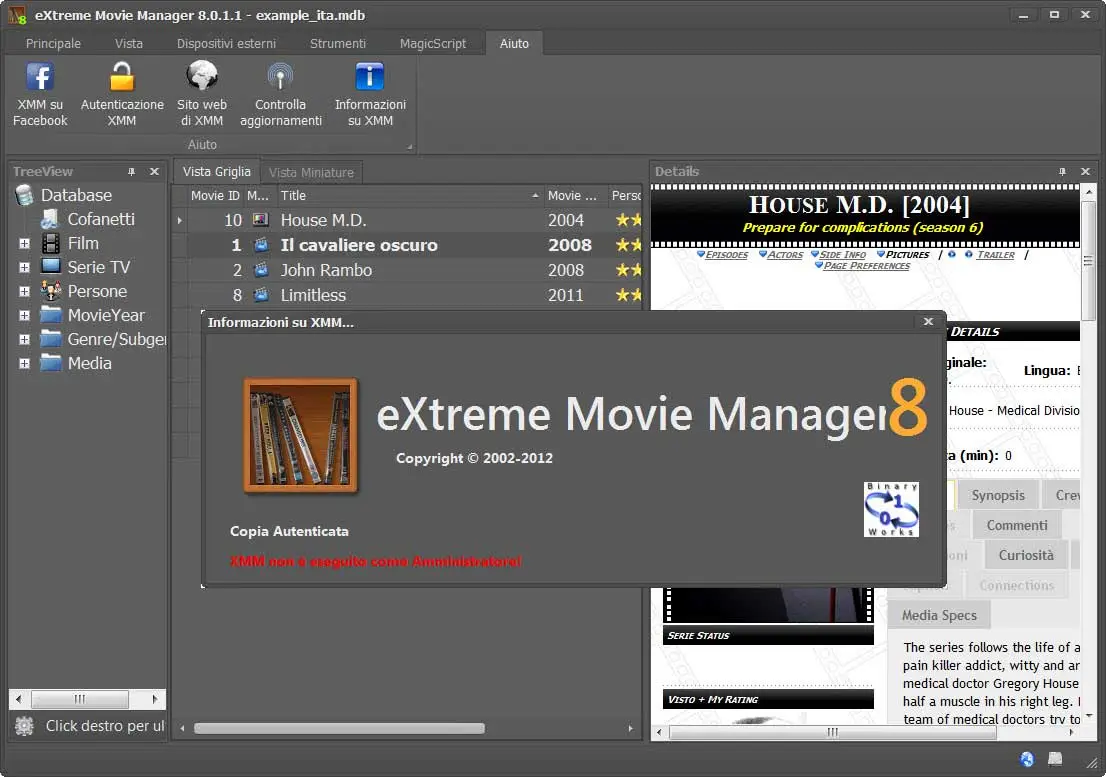Open Sito web di XMM
This screenshot has height=777, width=1106.
202,94
